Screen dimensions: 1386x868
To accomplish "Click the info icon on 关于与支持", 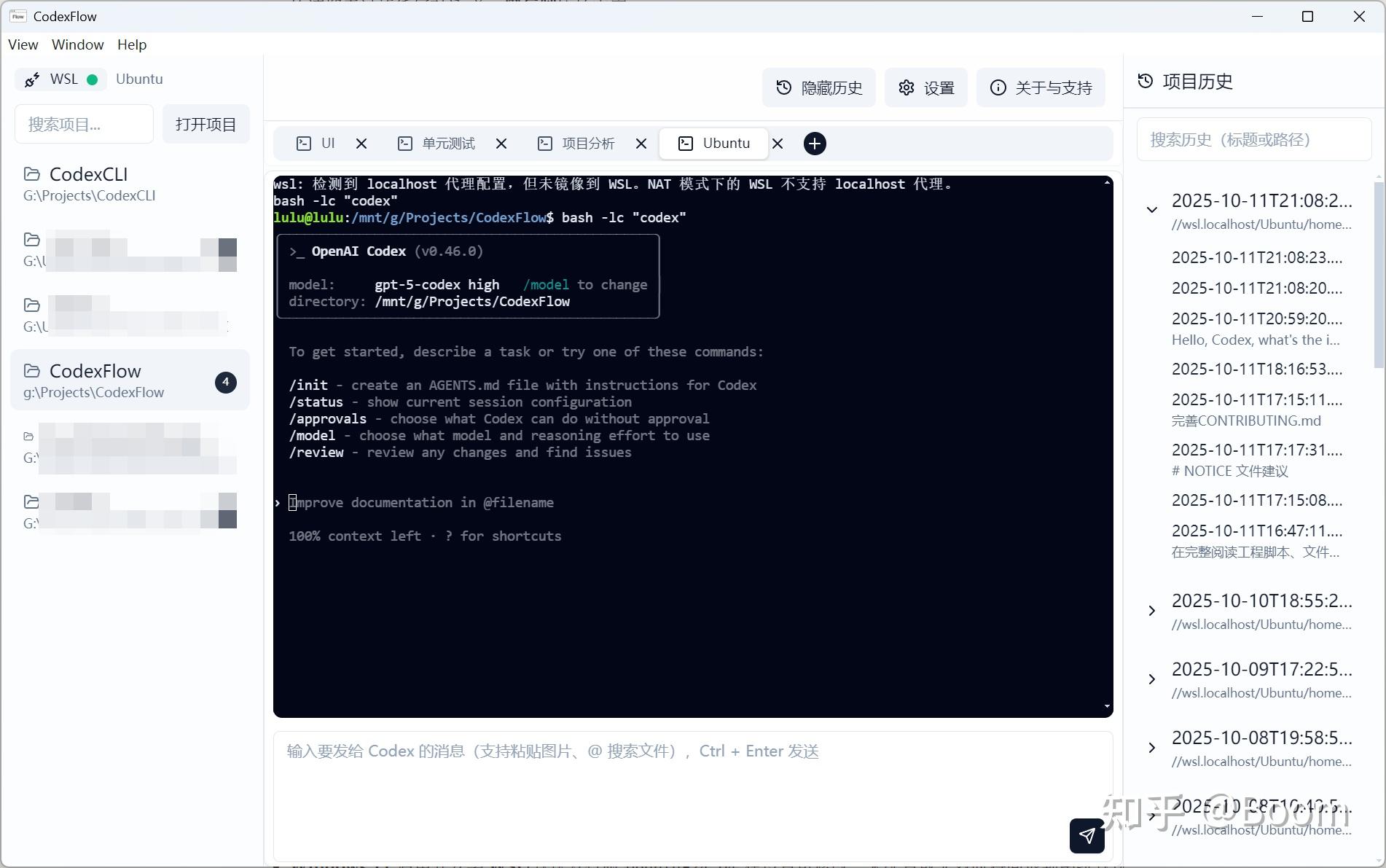I will 998,87.
